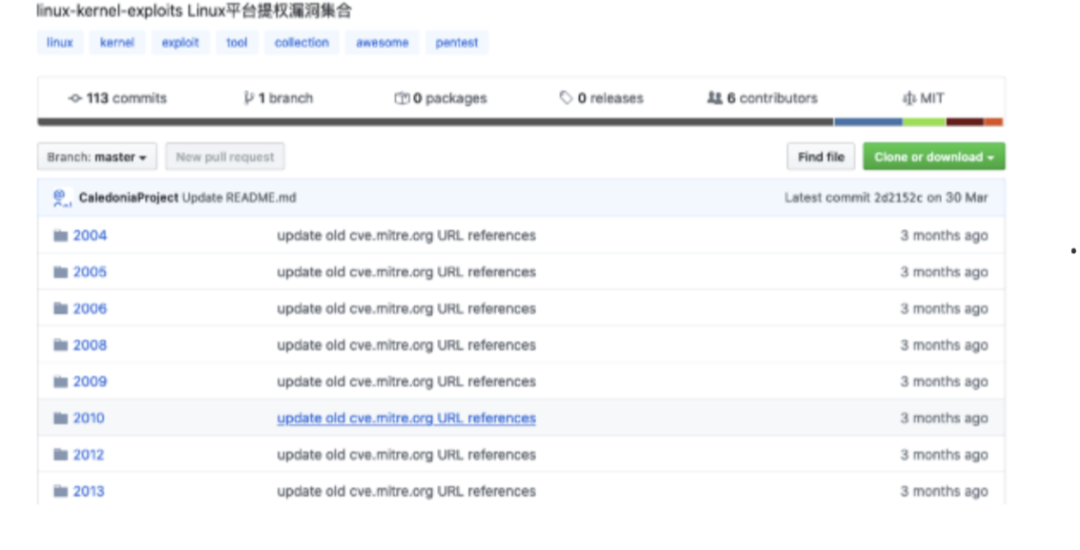
Task: Click '3 months ago' in 2009 row
Action: 944,382
